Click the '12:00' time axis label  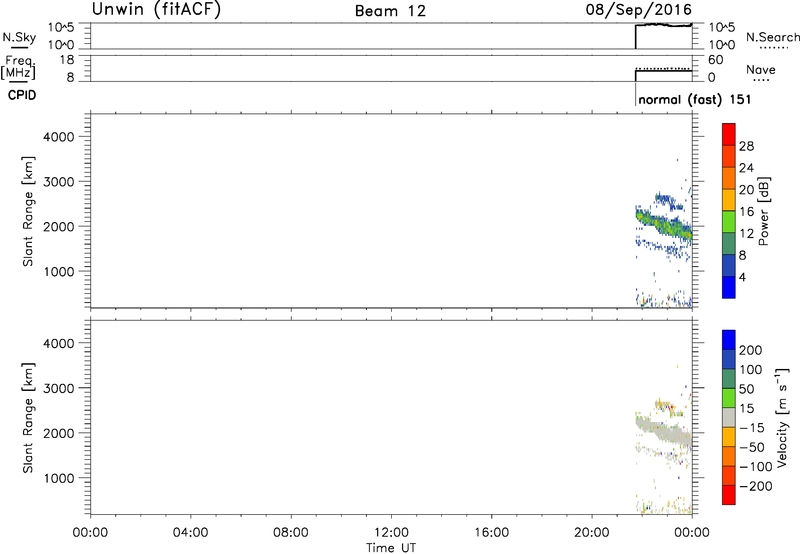pos(391,533)
